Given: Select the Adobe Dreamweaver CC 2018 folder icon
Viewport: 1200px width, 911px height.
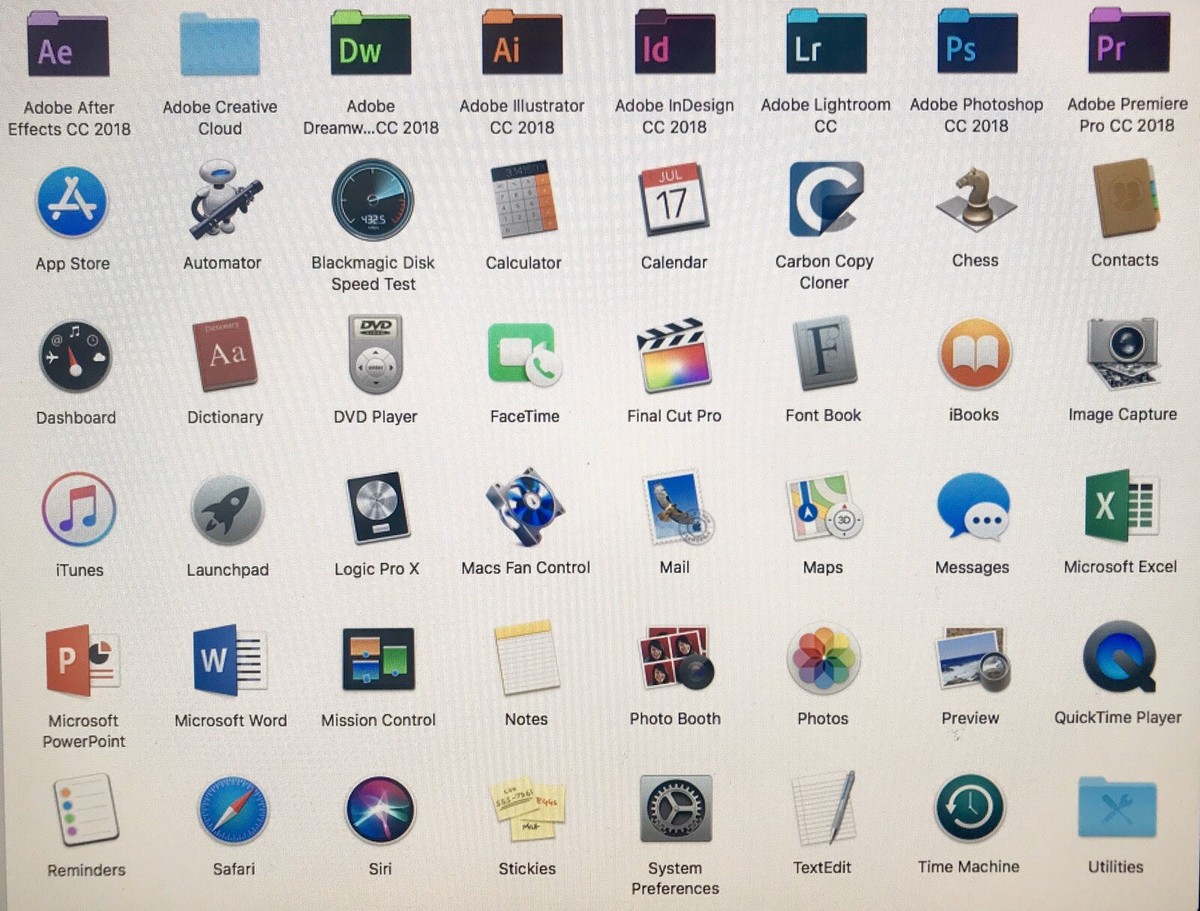Looking at the screenshot, I should (x=371, y=43).
